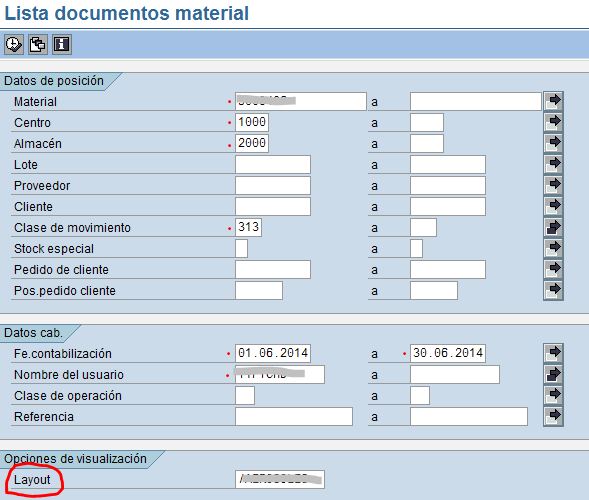The height and width of the screenshot is (500, 589).
Task: Open multiple selection arrow for Clase de operación
Action: click(x=553, y=395)
